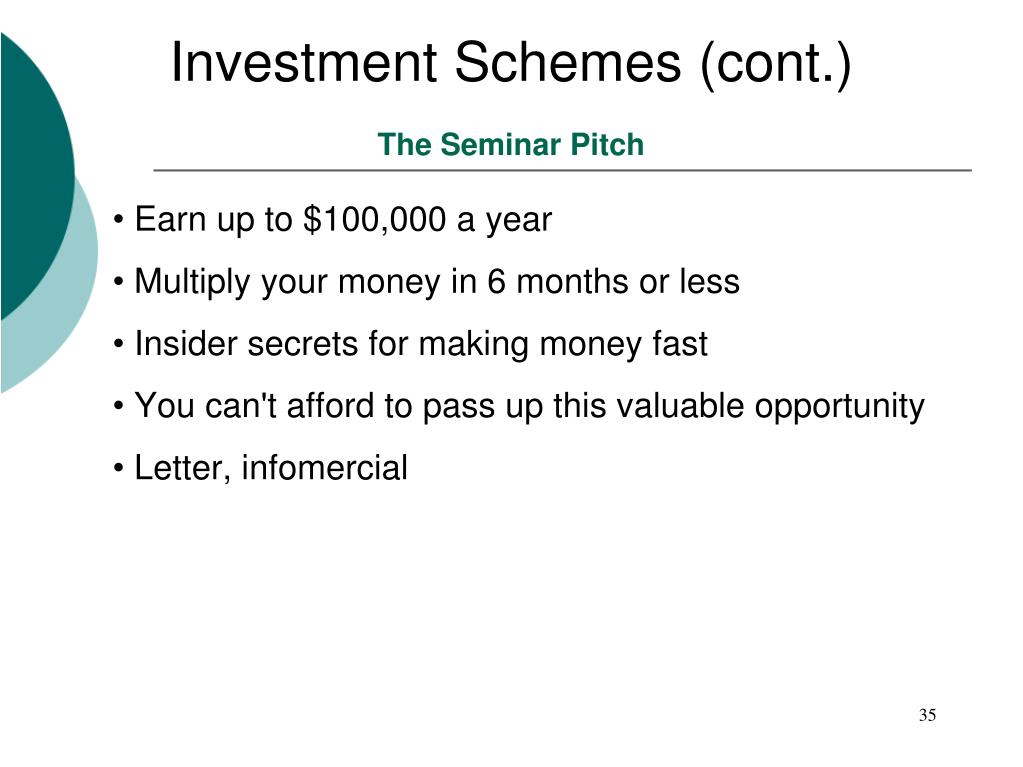The width and height of the screenshot is (1023, 767).
Task: Click the bullet 'Earn up to $100,000 a year'
Action: click(343, 220)
